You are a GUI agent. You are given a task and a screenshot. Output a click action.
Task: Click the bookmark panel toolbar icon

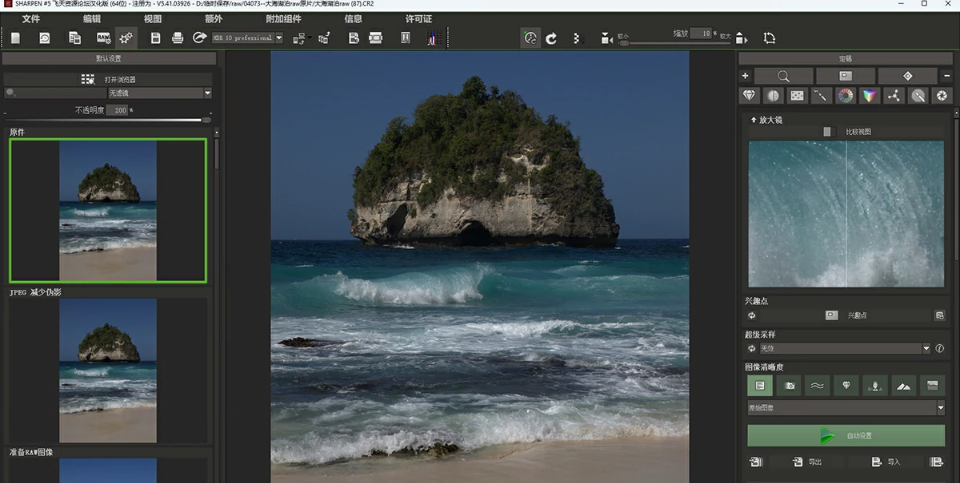pyautogui.click(x=405, y=38)
